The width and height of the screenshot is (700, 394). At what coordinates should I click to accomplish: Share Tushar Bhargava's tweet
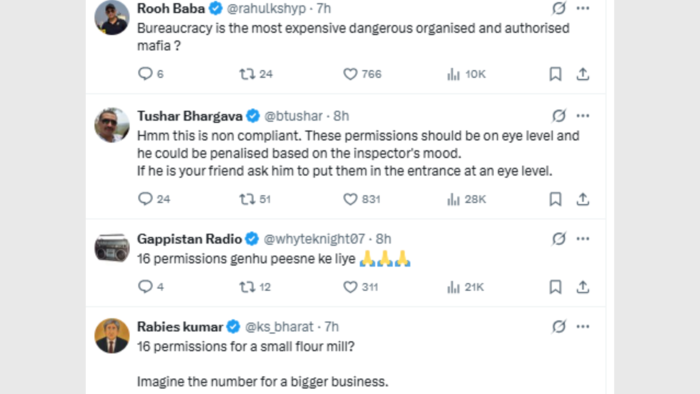583,199
